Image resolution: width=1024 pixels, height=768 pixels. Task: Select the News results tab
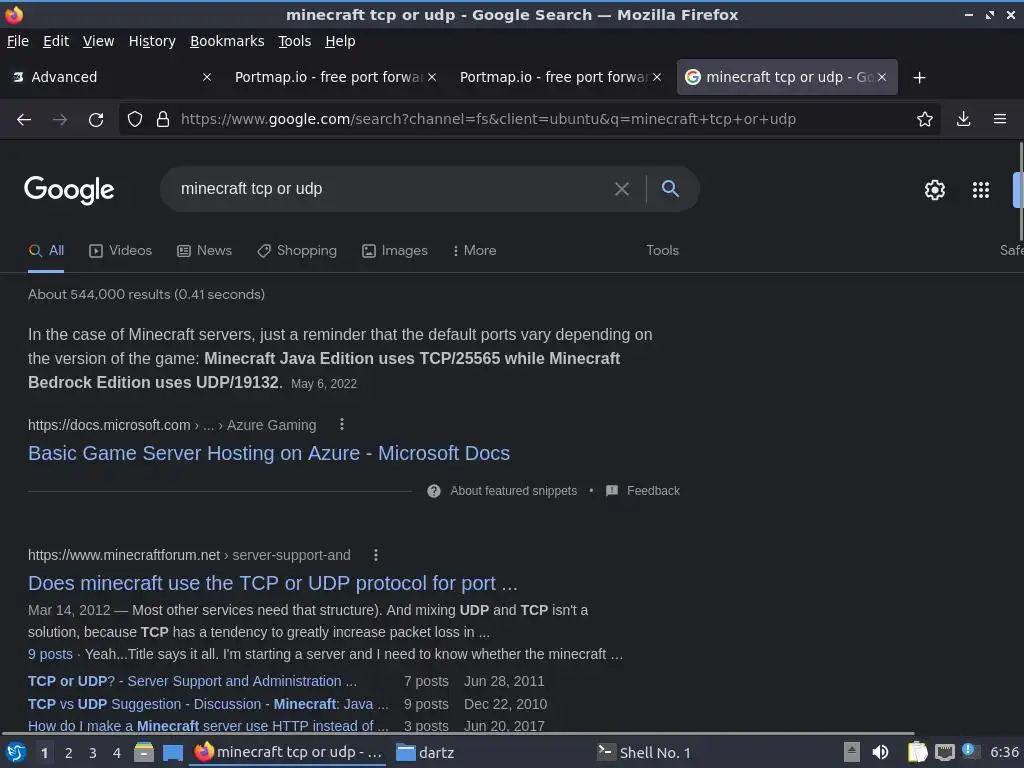204,251
